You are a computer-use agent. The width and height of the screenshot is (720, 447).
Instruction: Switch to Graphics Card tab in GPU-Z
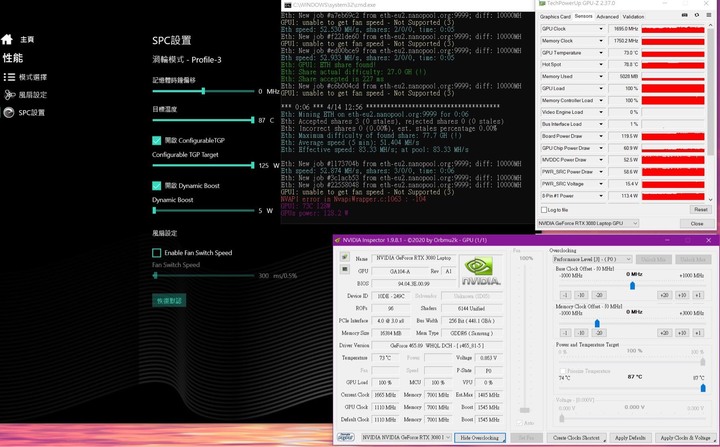click(x=555, y=17)
